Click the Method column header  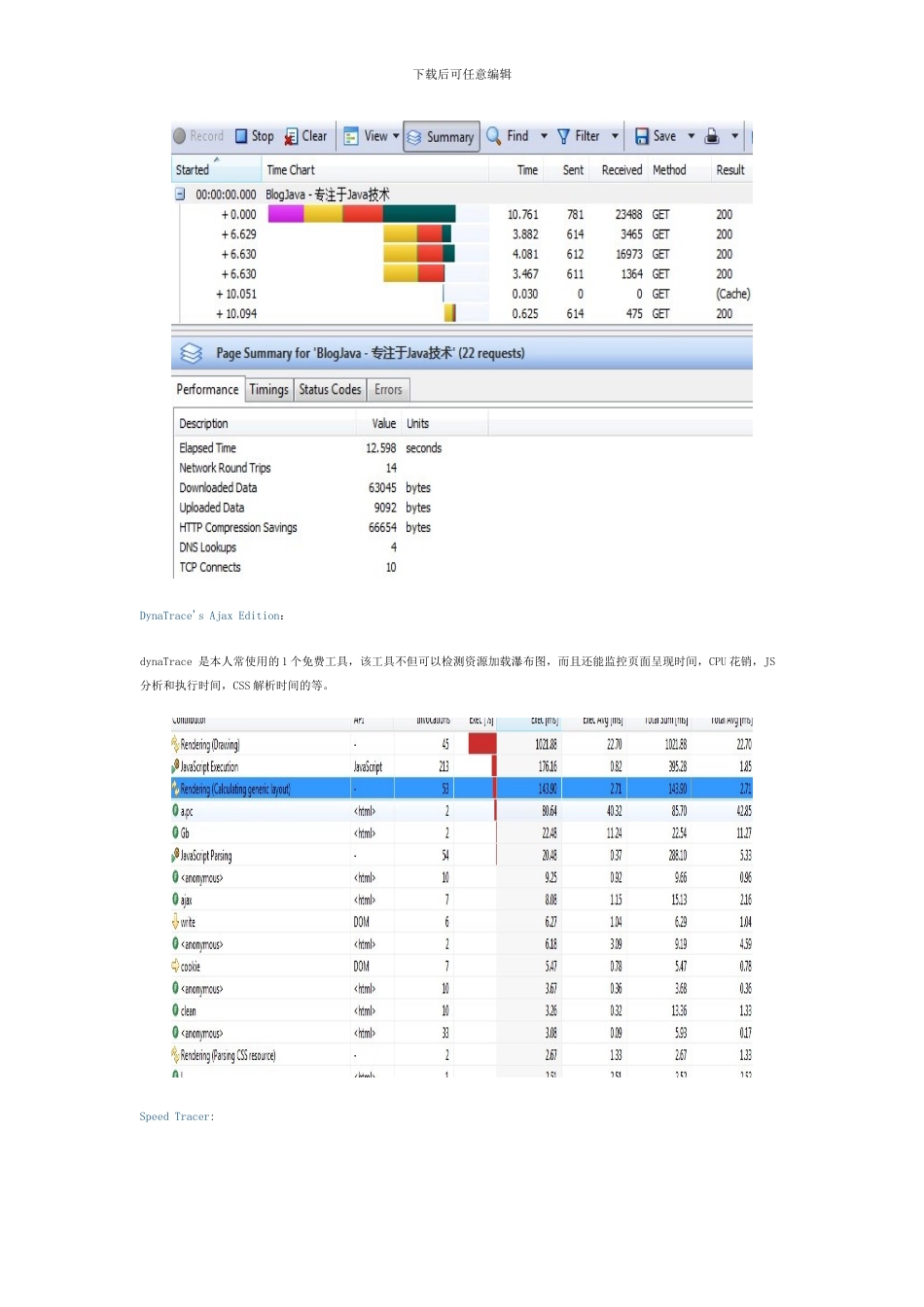[x=669, y=170]
